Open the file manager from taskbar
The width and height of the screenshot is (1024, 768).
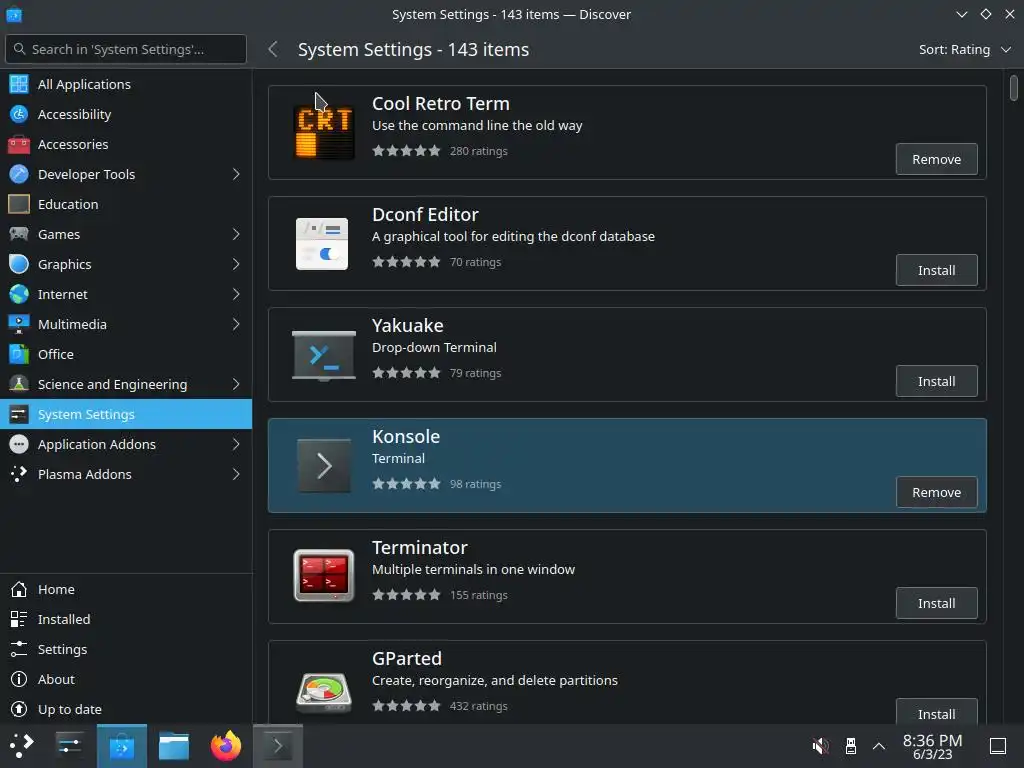coord(174,746)
